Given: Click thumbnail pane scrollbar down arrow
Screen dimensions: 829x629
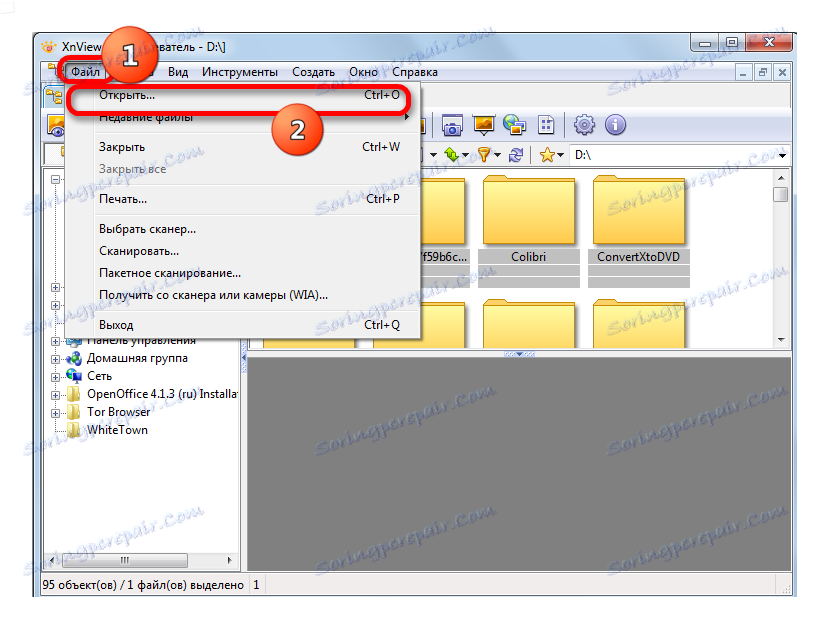Looking at the screenshot, I should (781, 340).
